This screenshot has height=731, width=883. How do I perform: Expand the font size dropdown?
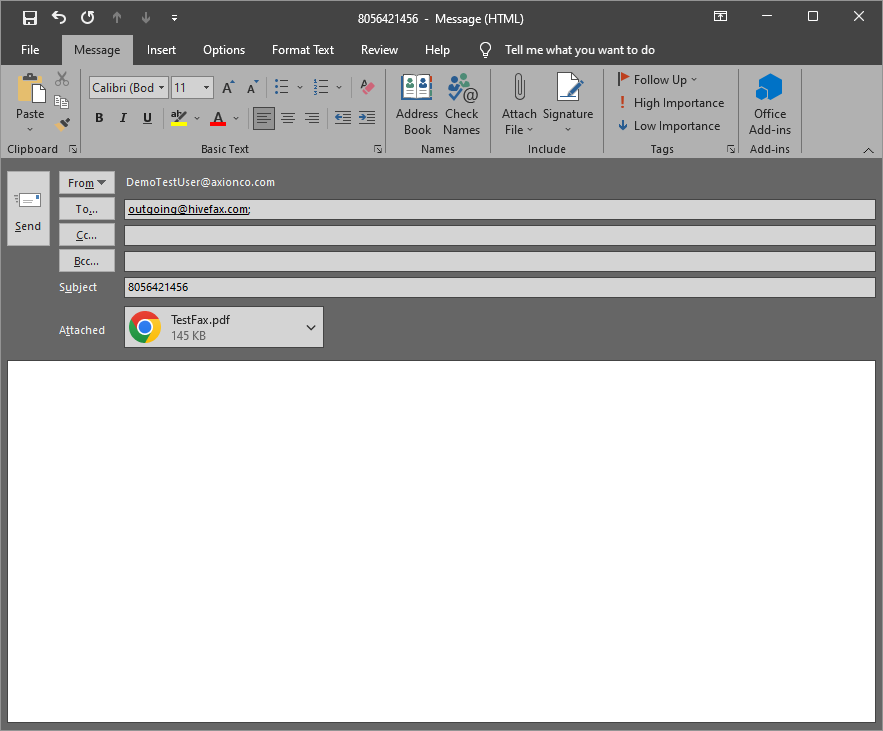click(x=207, y=88)
